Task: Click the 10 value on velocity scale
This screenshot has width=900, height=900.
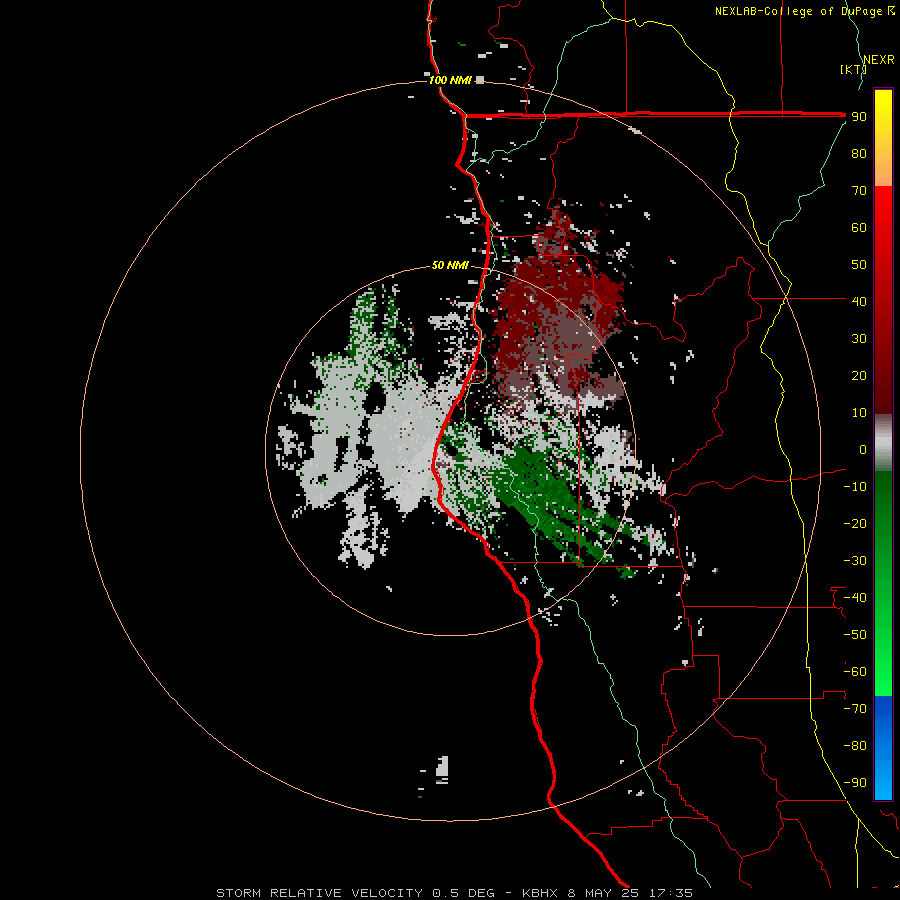Action: (x=859, y=413)
